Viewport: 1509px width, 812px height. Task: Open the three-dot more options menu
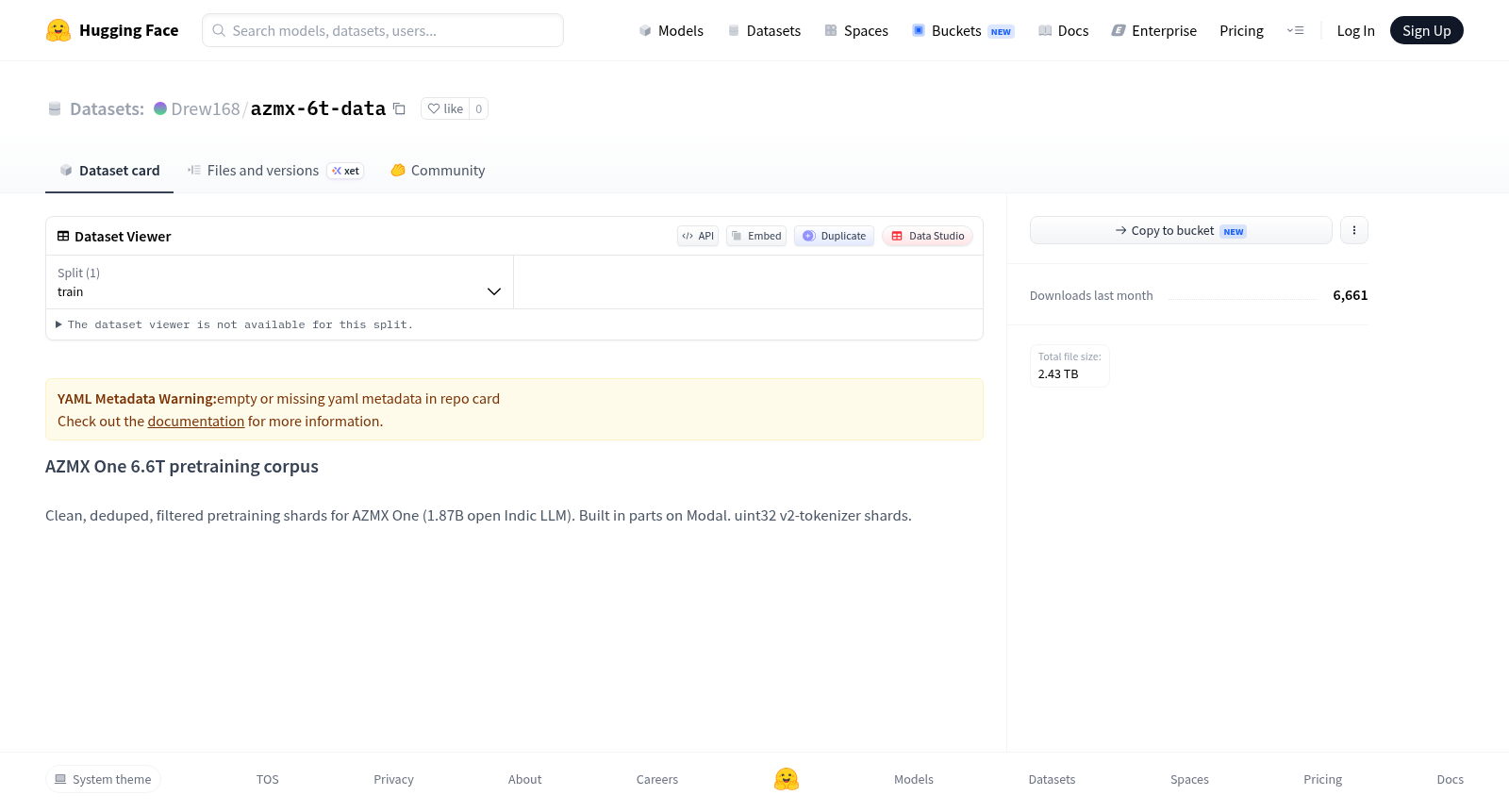click(1354, 230)
